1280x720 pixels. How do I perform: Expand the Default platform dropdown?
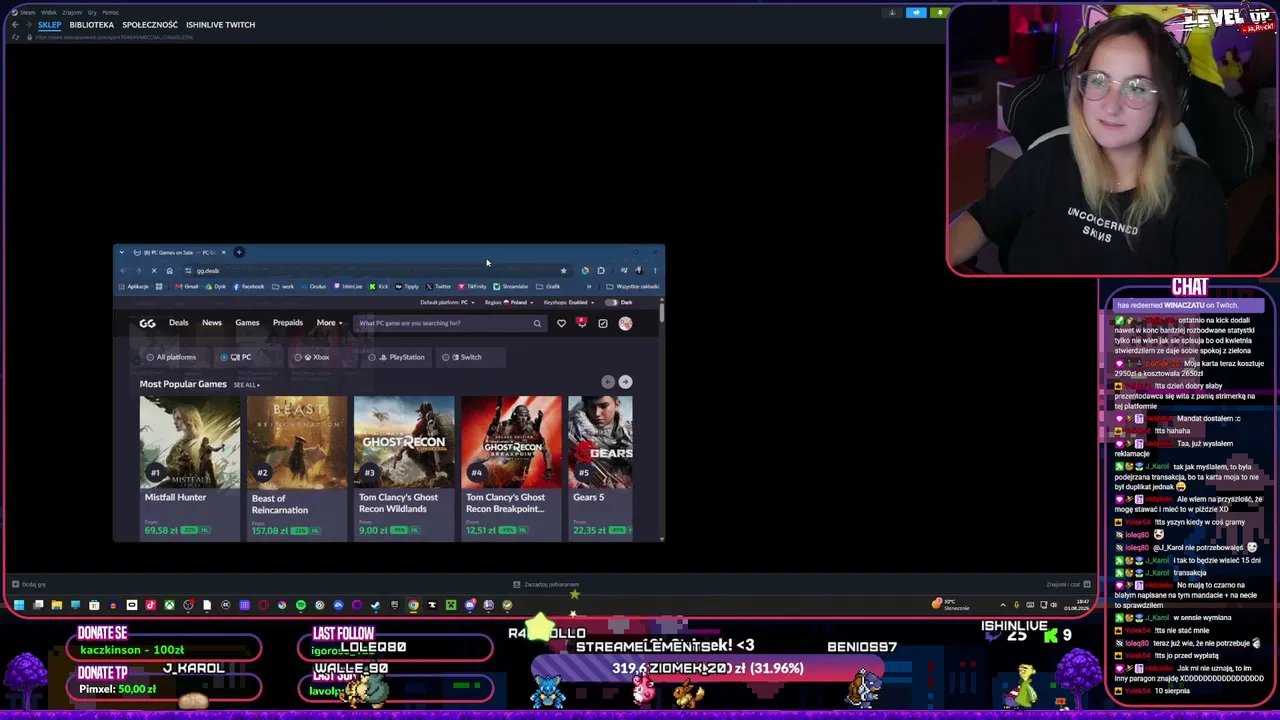click(x=447, y=302)
